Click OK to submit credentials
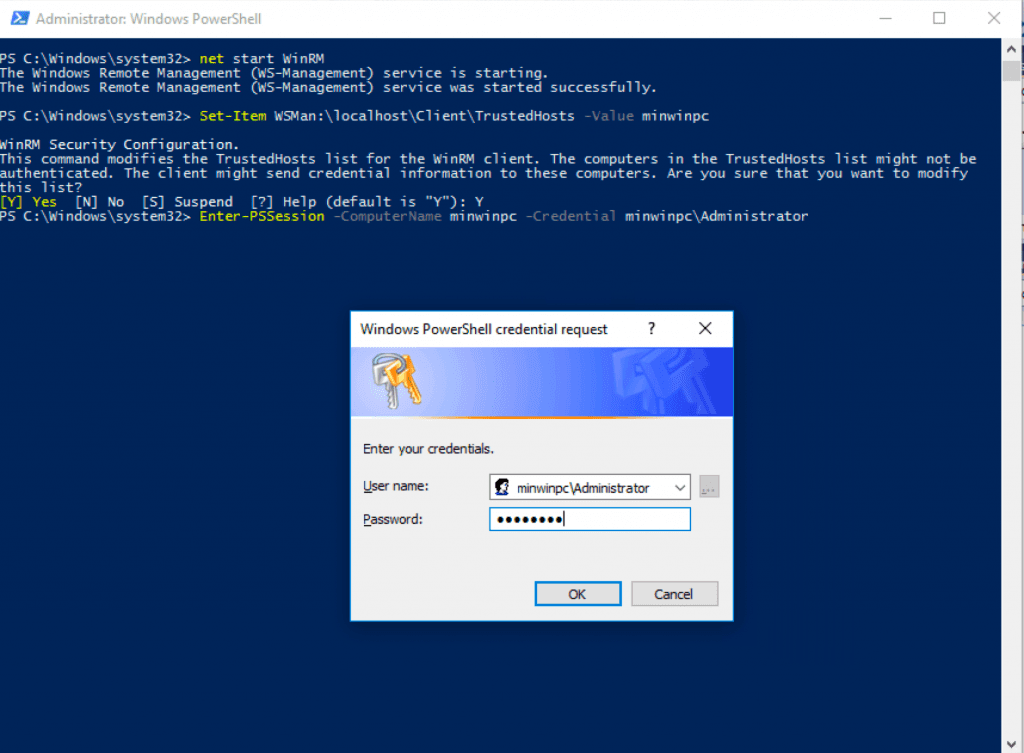1024x753 pixels. [x=578, y=594]
